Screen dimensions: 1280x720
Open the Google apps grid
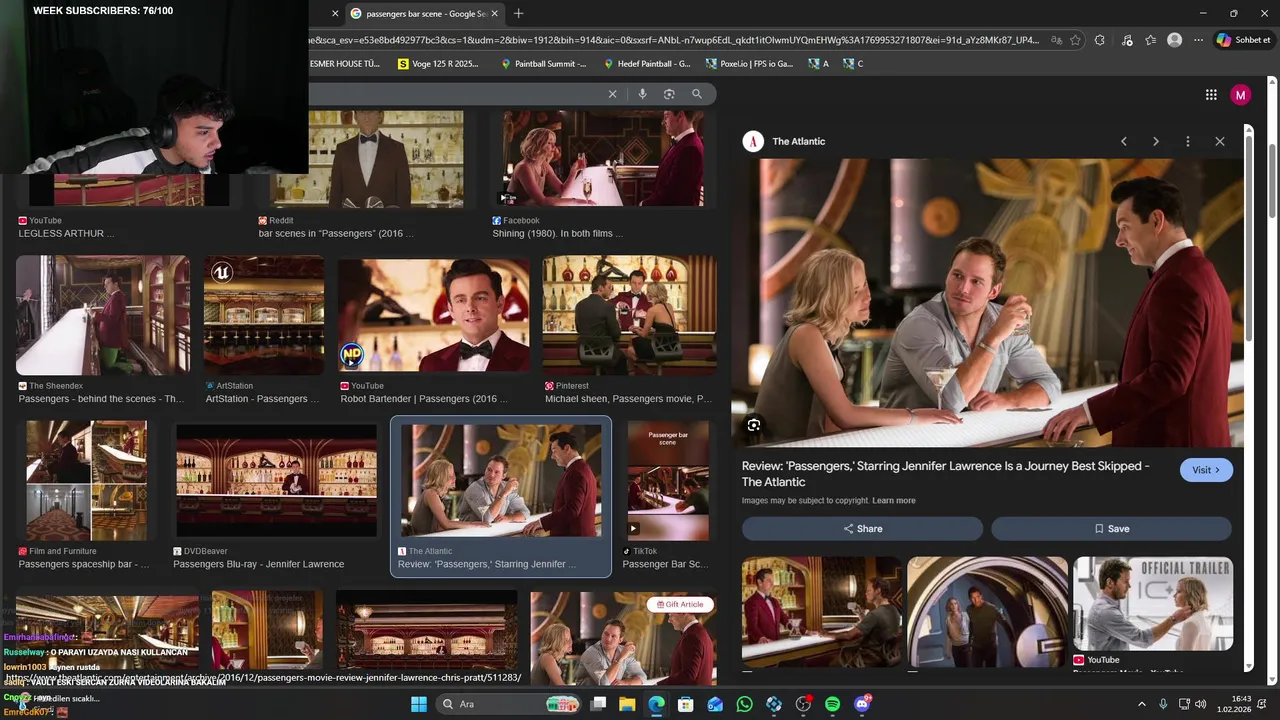(x=1211, y=95)
